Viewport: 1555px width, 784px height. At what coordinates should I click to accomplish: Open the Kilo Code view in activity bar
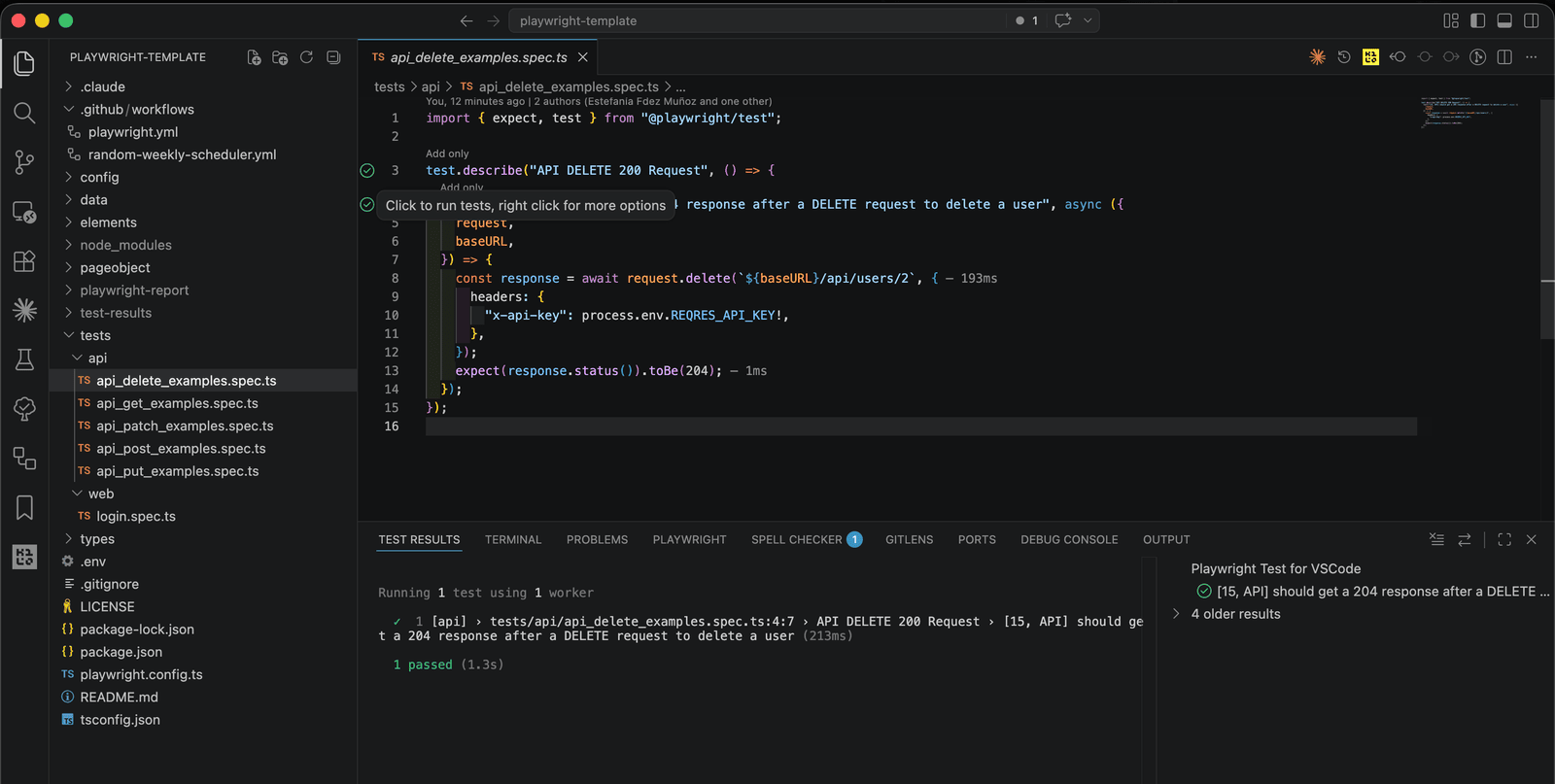coord(24,557)
